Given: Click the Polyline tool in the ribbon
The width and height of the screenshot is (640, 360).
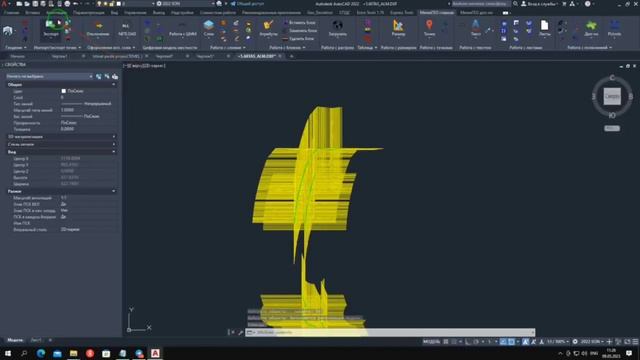Looking at the screenshot, I should 614,28.
